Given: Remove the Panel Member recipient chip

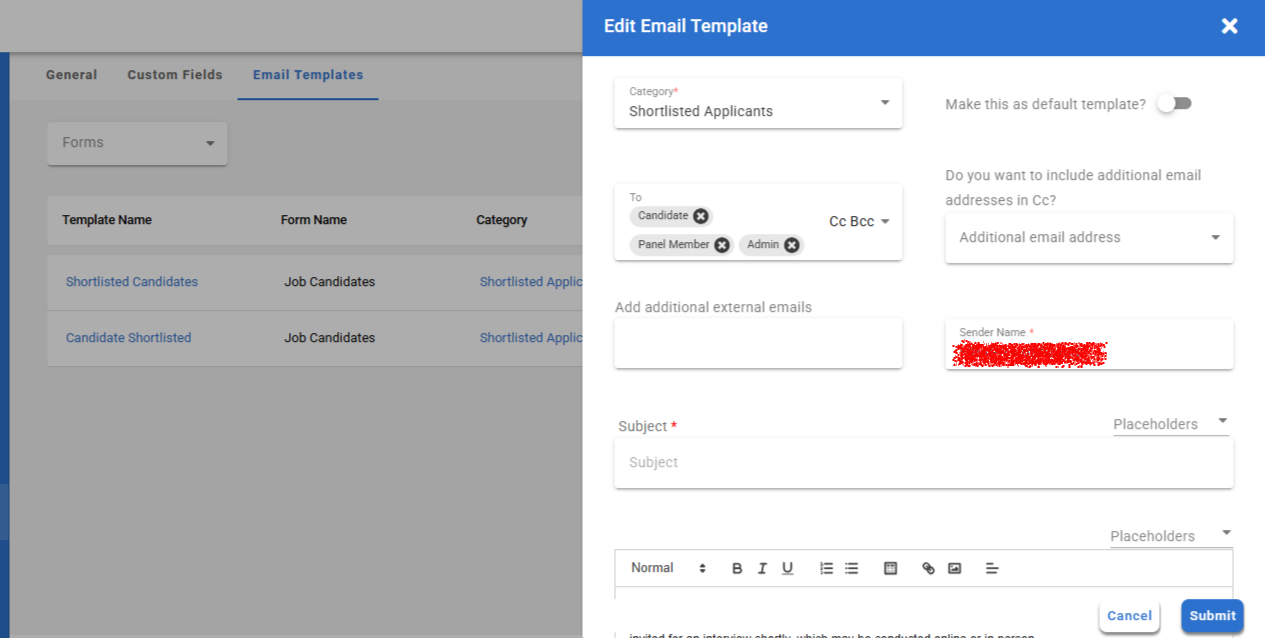Looking at the screenshot, I should (x=722, y=245).
